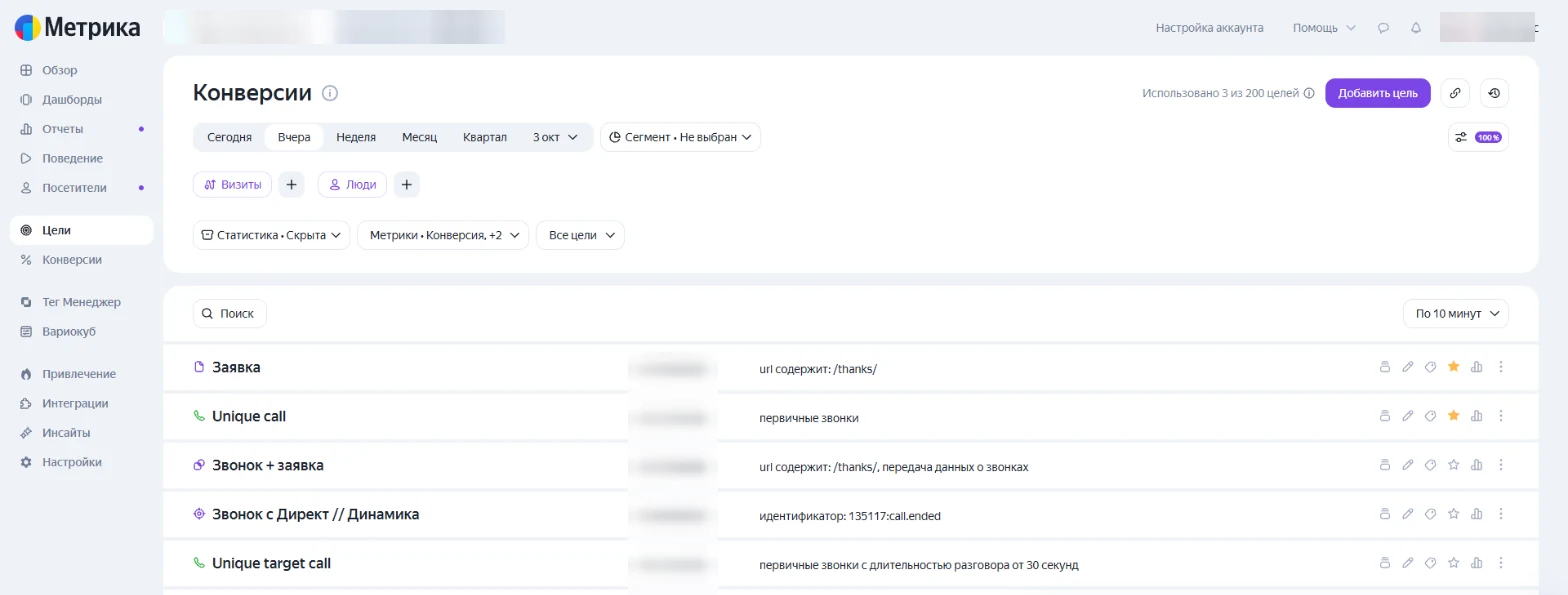Viewport: 1568px width, 595px height.
Task: Expand the Метрики • Конверсия, +2 dropdown
Action: coord(442,235)
